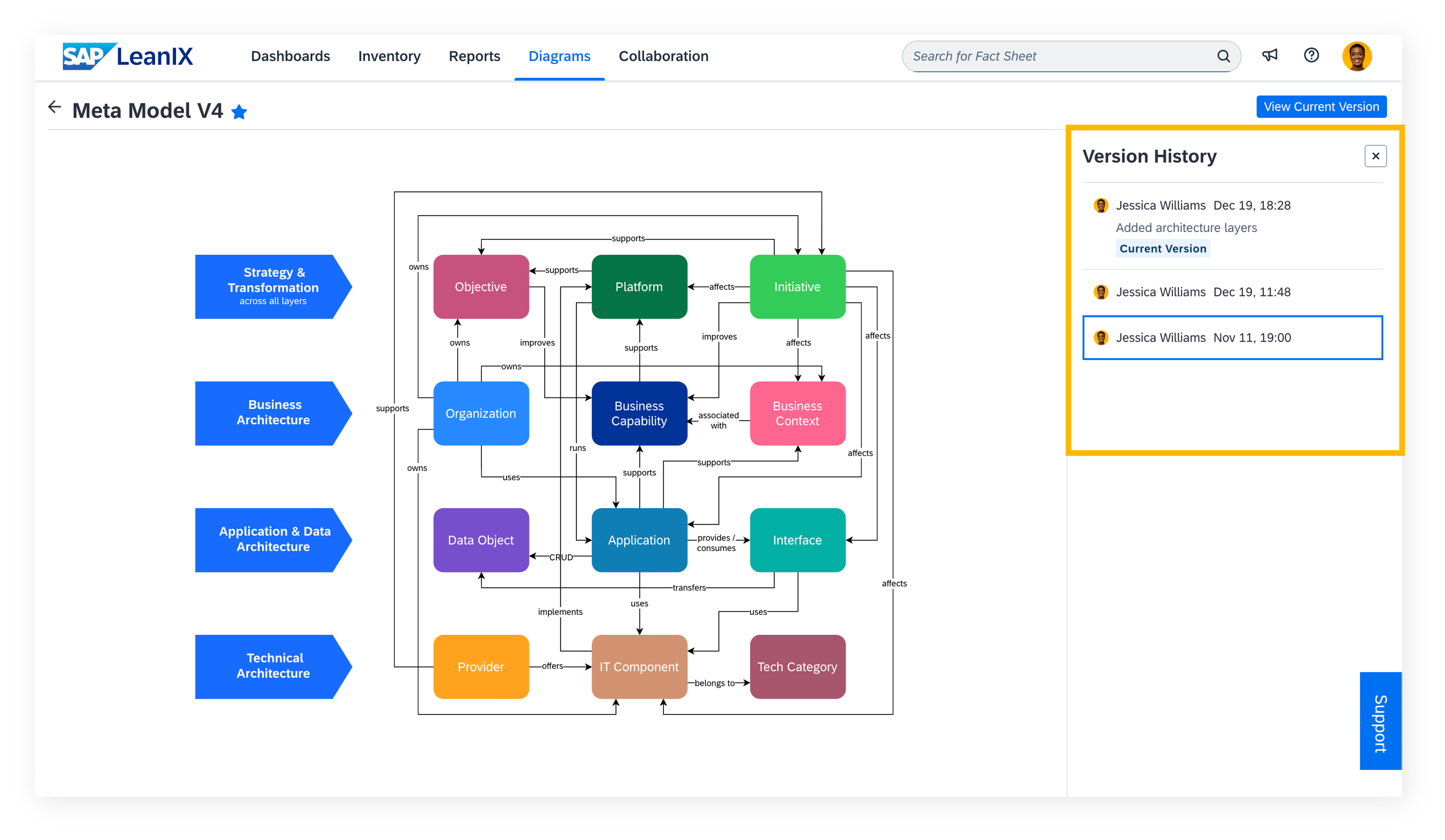Select the Business Capability node
Screen dimensions: 1445x840
pyautogui.click(x=639, y=413)
